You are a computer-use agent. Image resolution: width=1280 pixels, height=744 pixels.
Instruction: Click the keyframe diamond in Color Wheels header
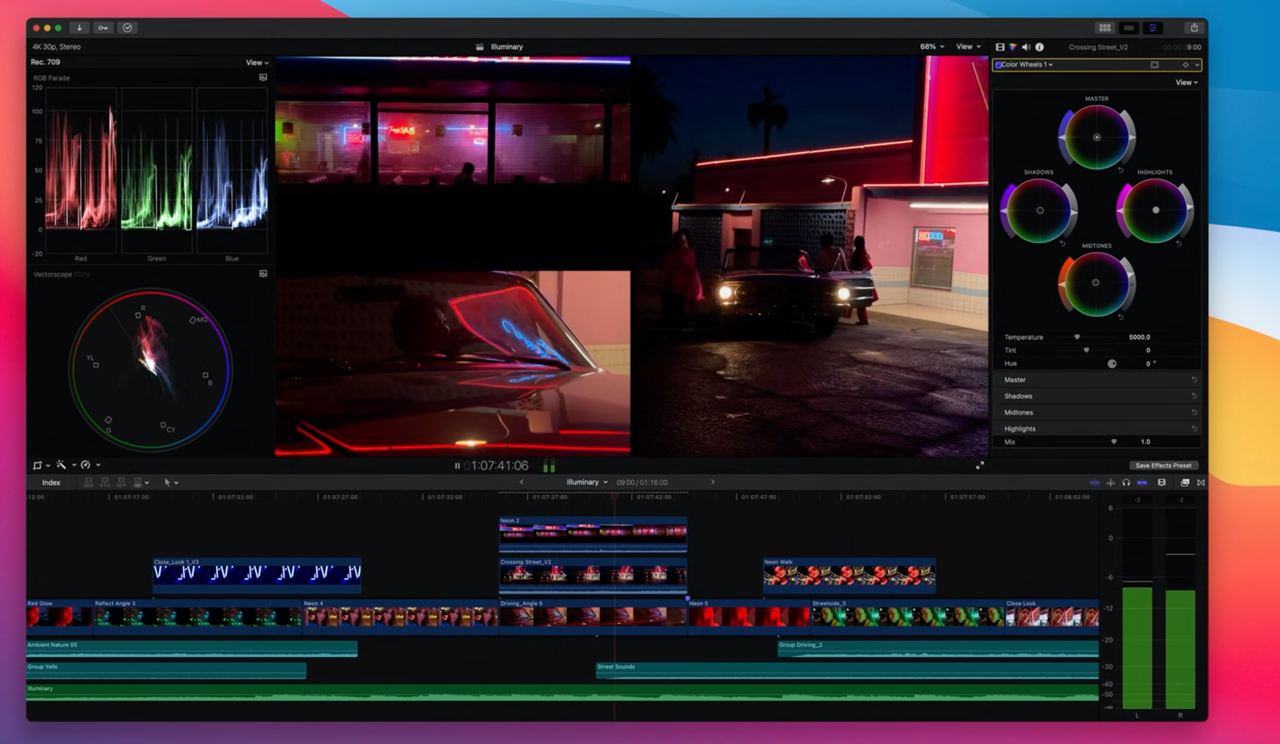click(1185, 65)
